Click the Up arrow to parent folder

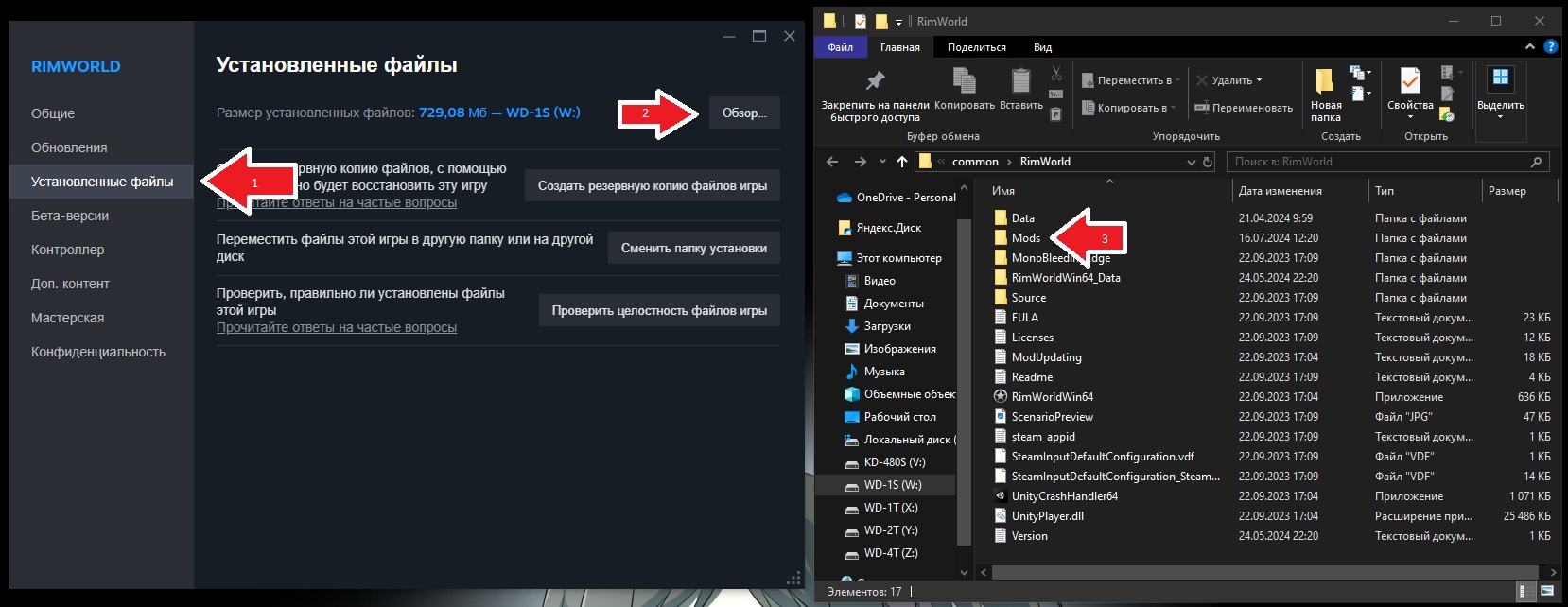click(901, 162)
